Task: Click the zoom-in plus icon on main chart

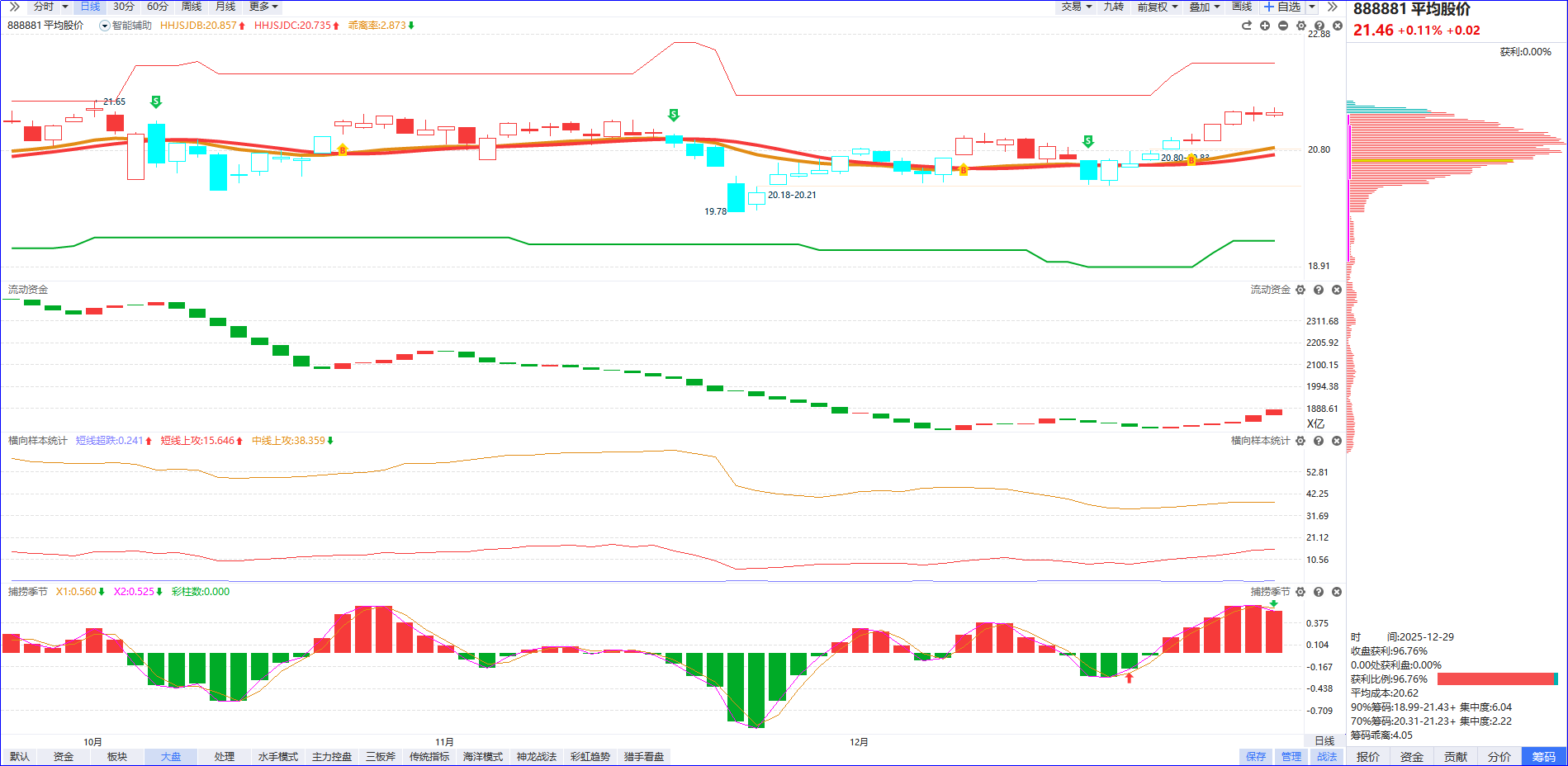Action: tap(1264, 26)
